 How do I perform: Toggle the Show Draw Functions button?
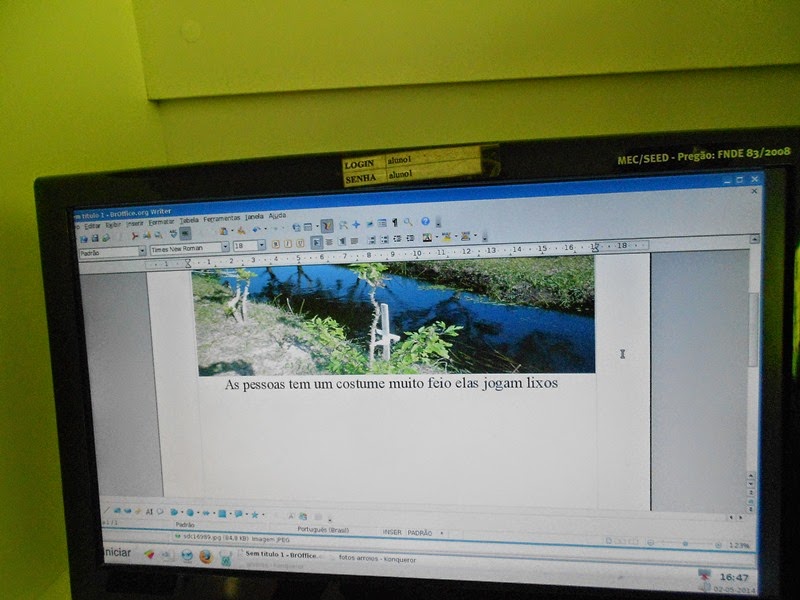coord(327,226)
